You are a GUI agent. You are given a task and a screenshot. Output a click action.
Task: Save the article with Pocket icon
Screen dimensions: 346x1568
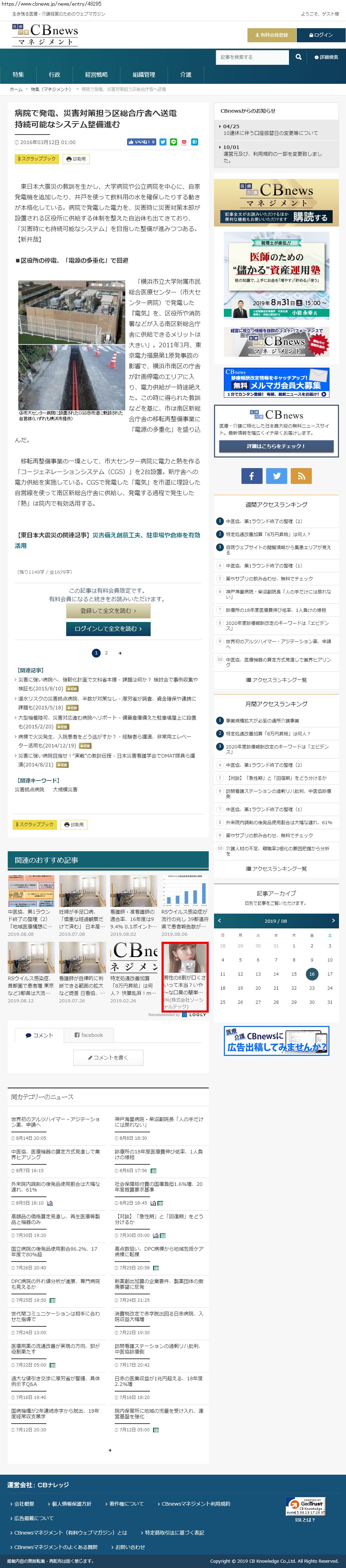184,142
